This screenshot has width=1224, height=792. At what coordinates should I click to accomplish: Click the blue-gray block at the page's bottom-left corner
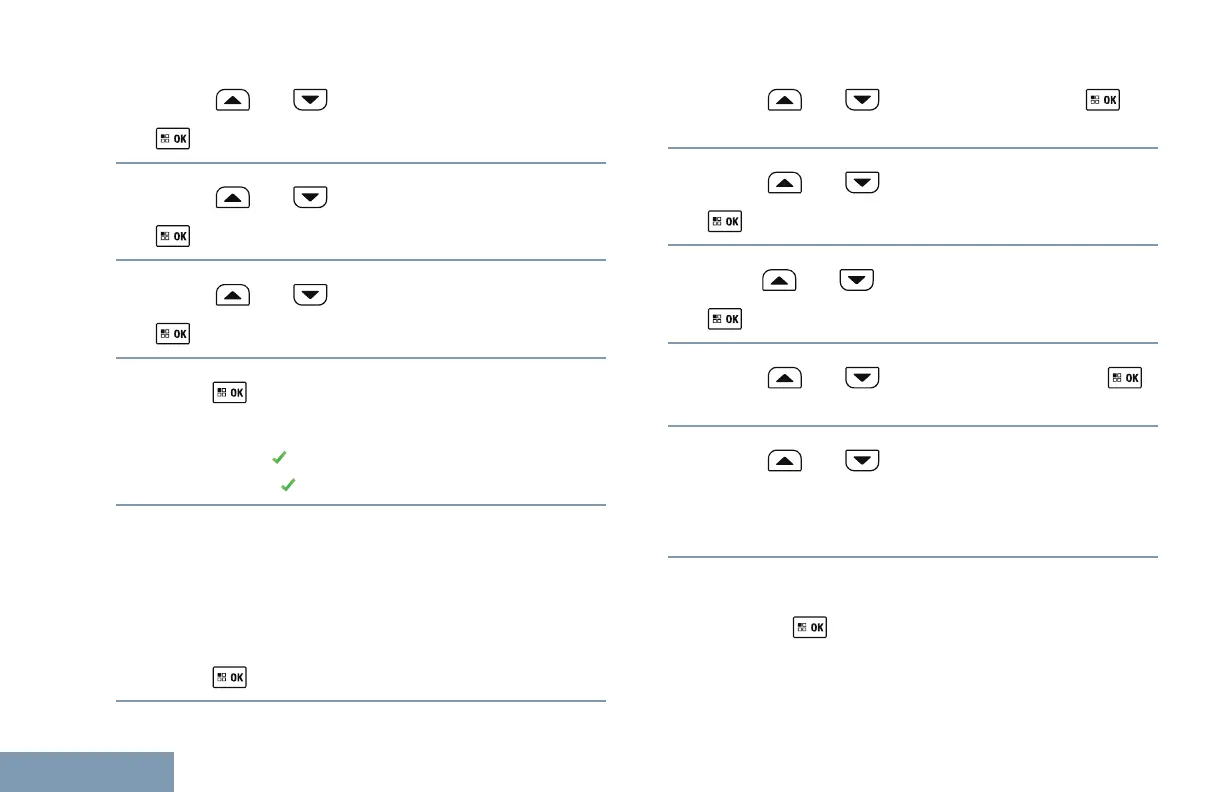click(x=87, y=772)
